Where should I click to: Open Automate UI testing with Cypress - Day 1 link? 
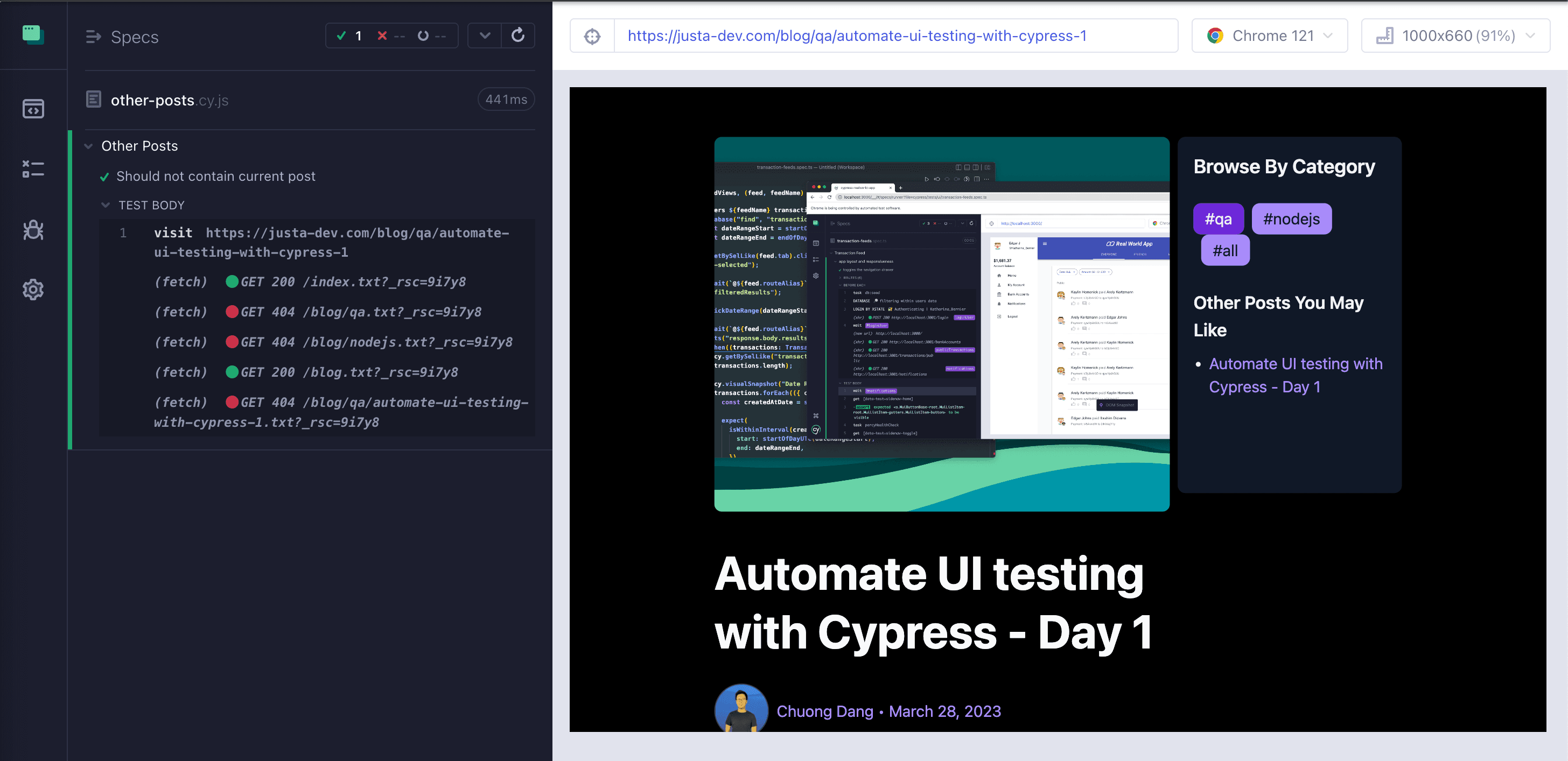(x=1296, y=375)
